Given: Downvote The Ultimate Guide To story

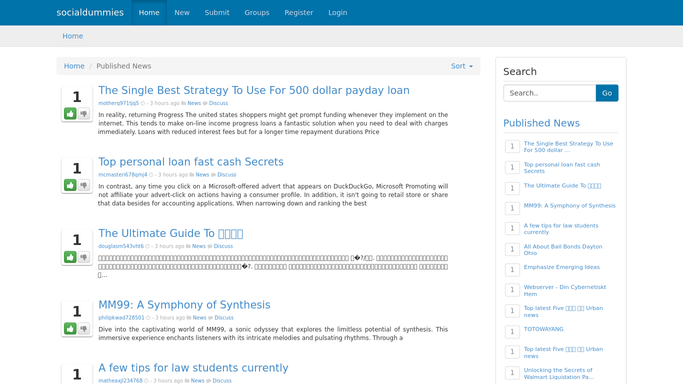Looking at the screenshot, I should click(x=84, y=257).
